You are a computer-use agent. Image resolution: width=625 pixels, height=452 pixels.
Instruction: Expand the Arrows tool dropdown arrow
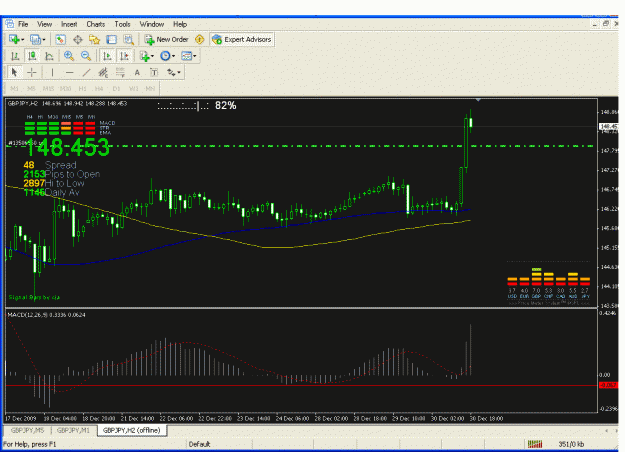pyautogui.click(x=179, y=73)
